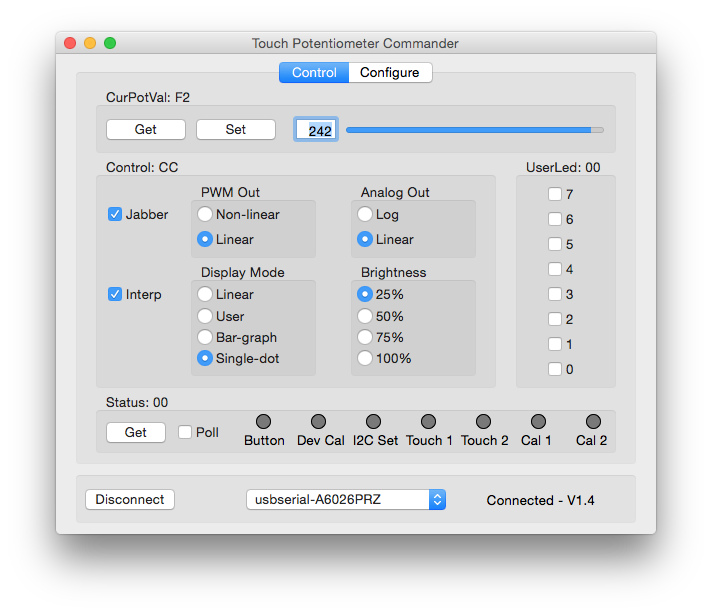Click the Connected - V1.4 status text
This screenshot has height=614, width=712.
click(540, 500)
